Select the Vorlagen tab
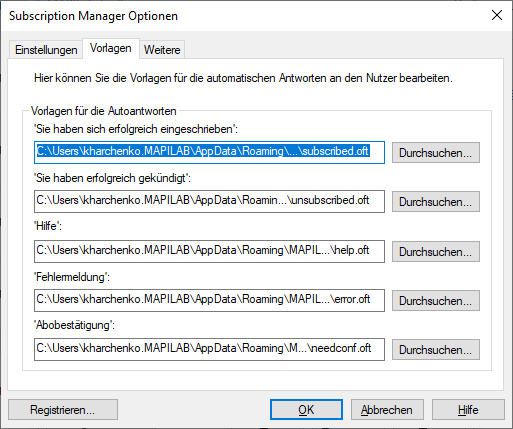Image resolution: width=513 pixels, height=429 pixels. 111,48
